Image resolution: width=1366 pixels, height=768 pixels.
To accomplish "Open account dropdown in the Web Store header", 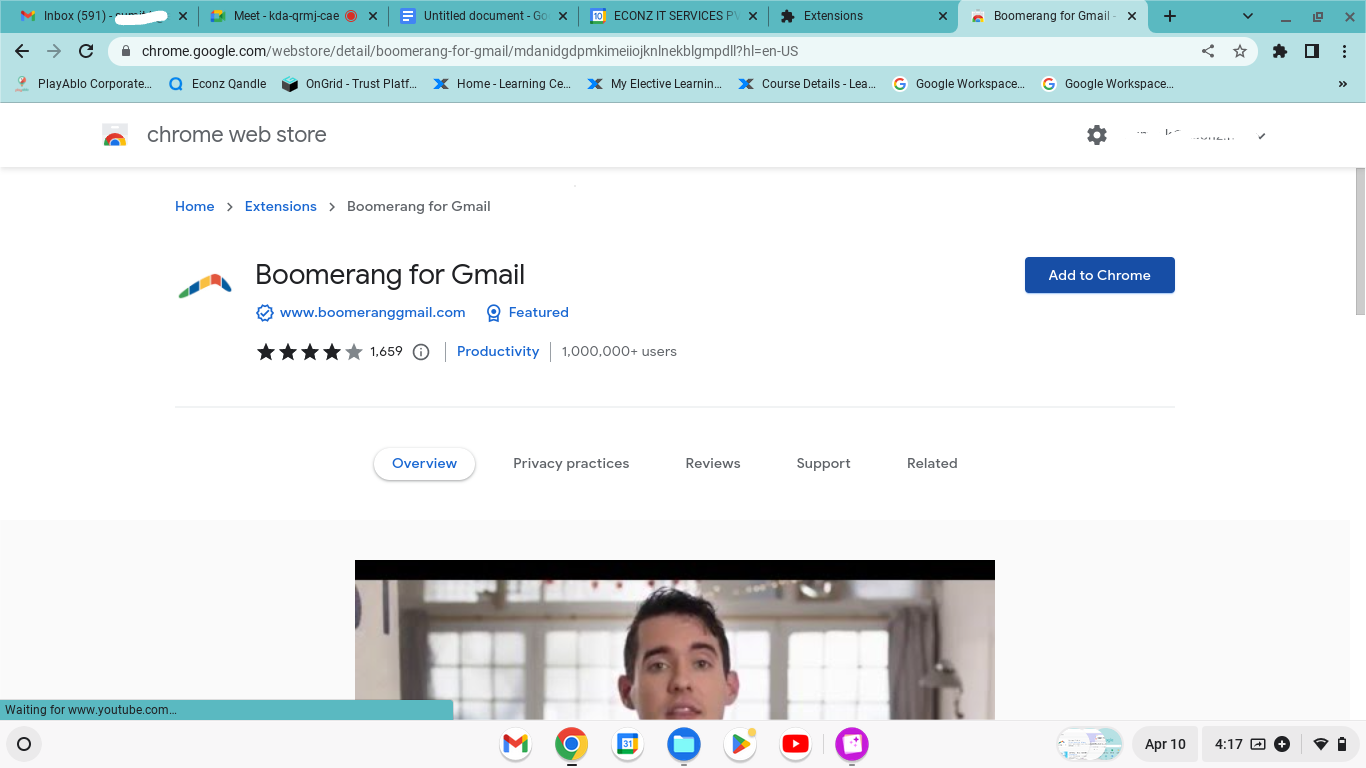I will (1262, 136).
